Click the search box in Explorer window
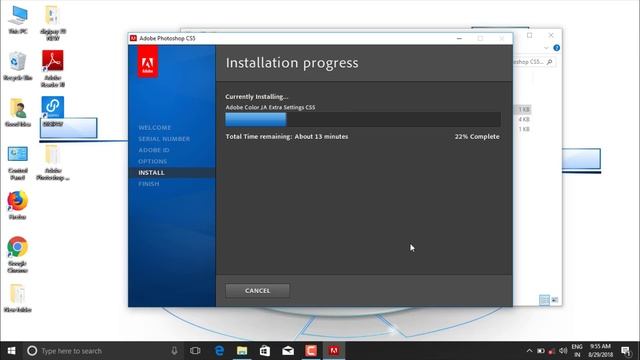This screenshot has width=640, height=360. [x=534, y=62]
